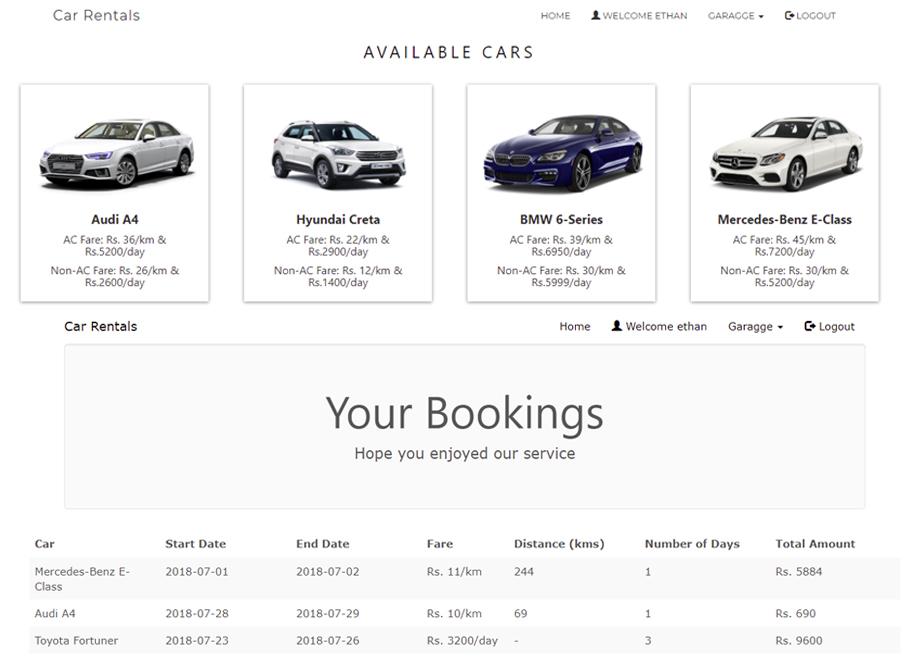
Task: Click the Car Rentals brand in lower navbar
Action: [100, 327]
